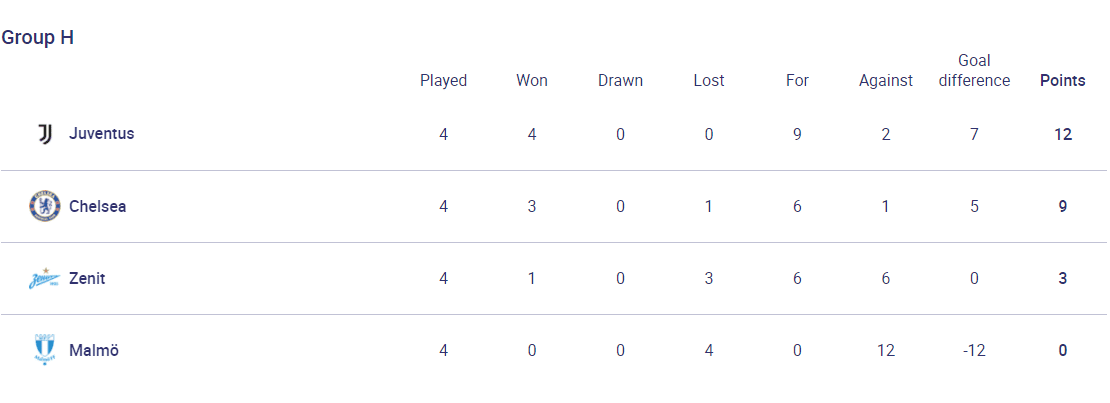
Task: Click the Goal difference column header
Action: pos(974,71)
